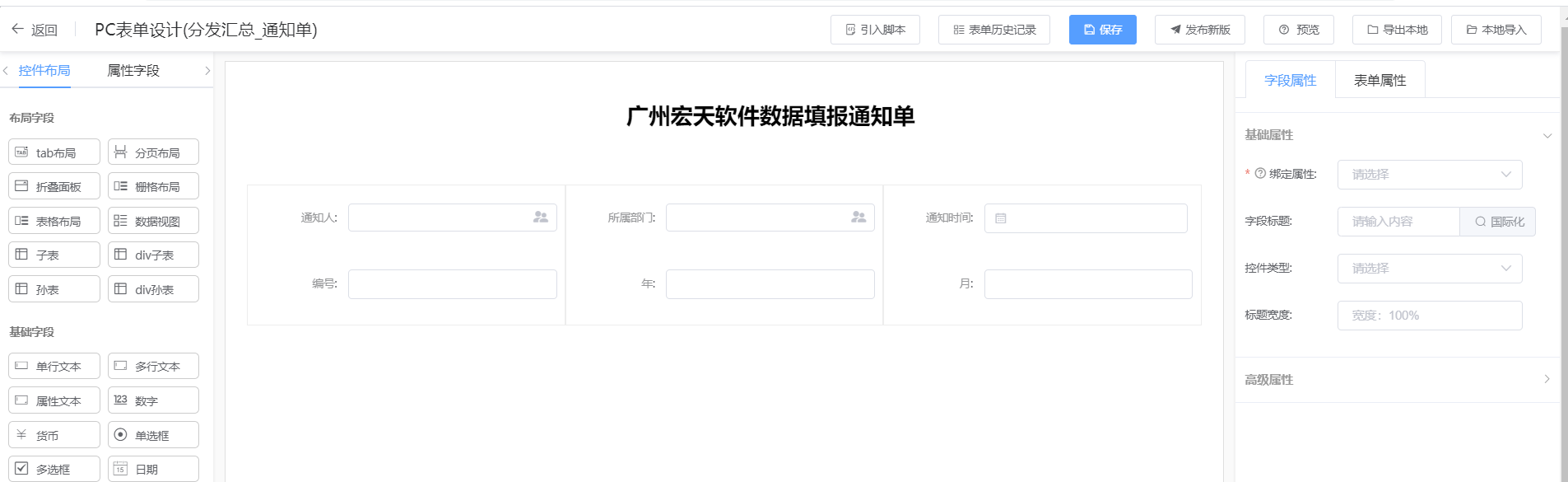Viewport: 1568px width, 482px height.
Task: Click the 引入脚本 button
Action: click(x=875, y=30)
